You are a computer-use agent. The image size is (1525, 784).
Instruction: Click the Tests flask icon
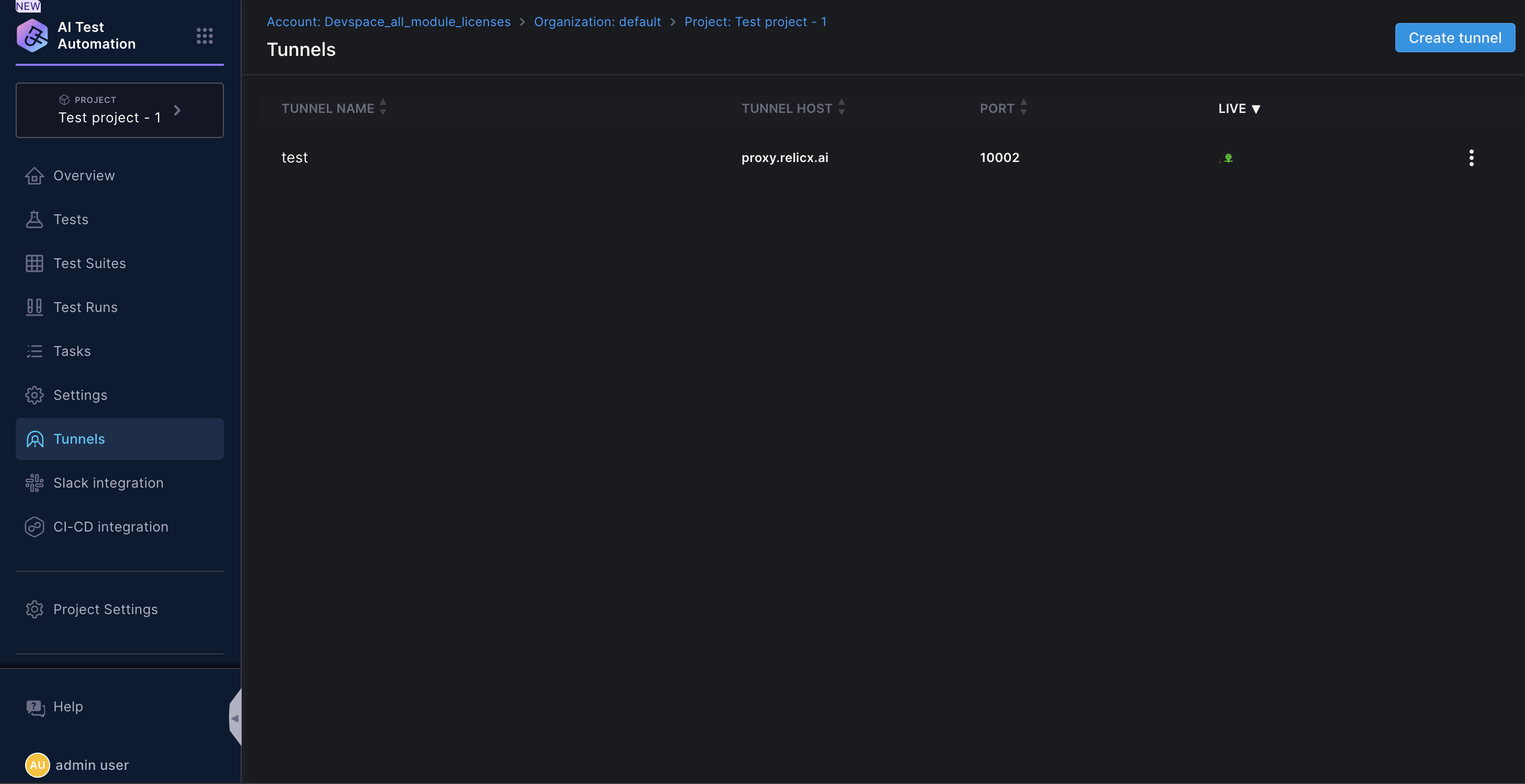[35, 220]
